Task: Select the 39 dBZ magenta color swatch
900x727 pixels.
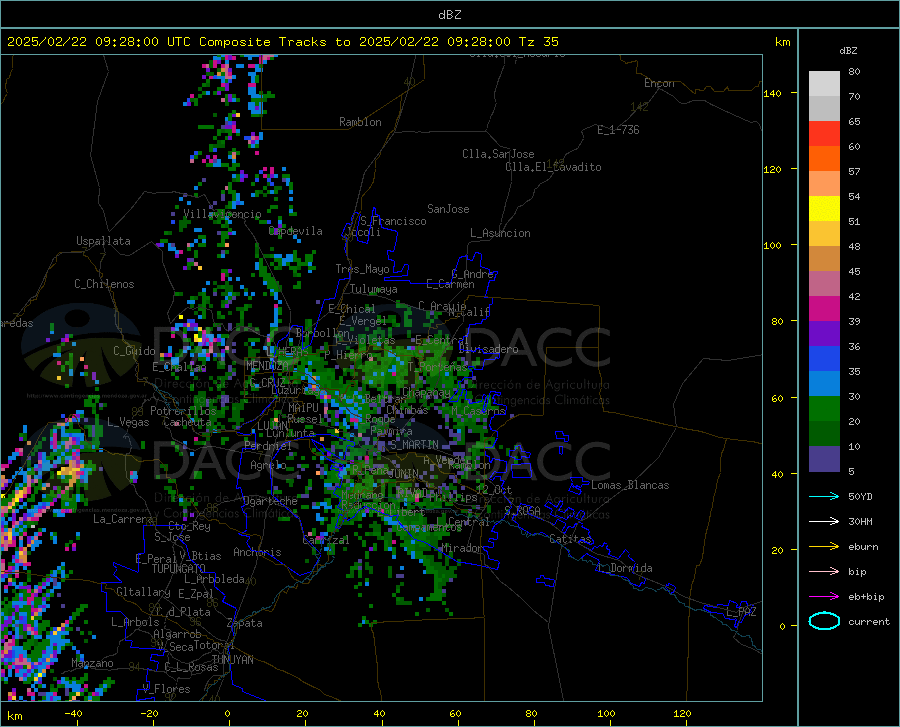Action: 824,309
